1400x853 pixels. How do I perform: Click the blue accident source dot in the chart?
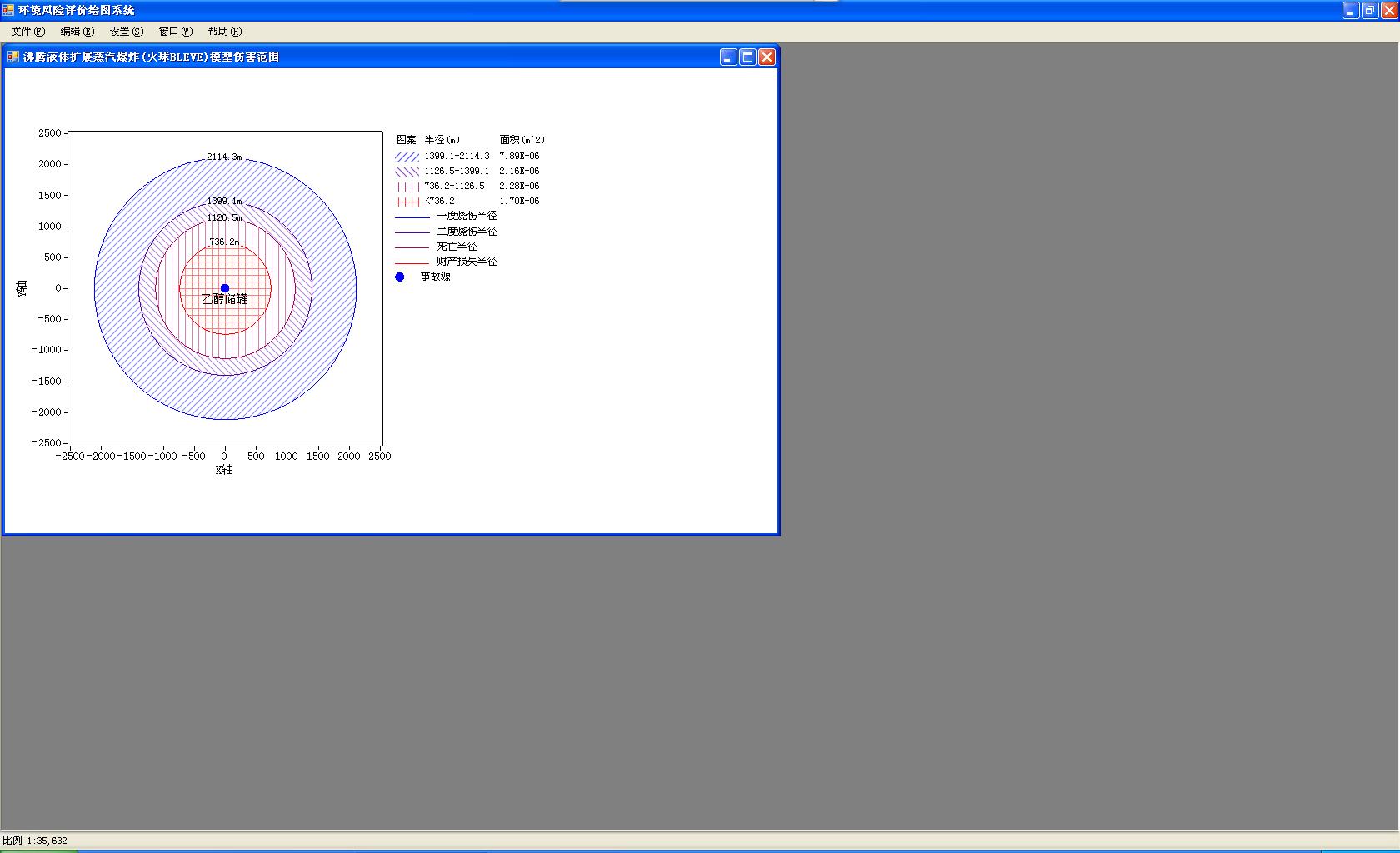tap(225, 288)
